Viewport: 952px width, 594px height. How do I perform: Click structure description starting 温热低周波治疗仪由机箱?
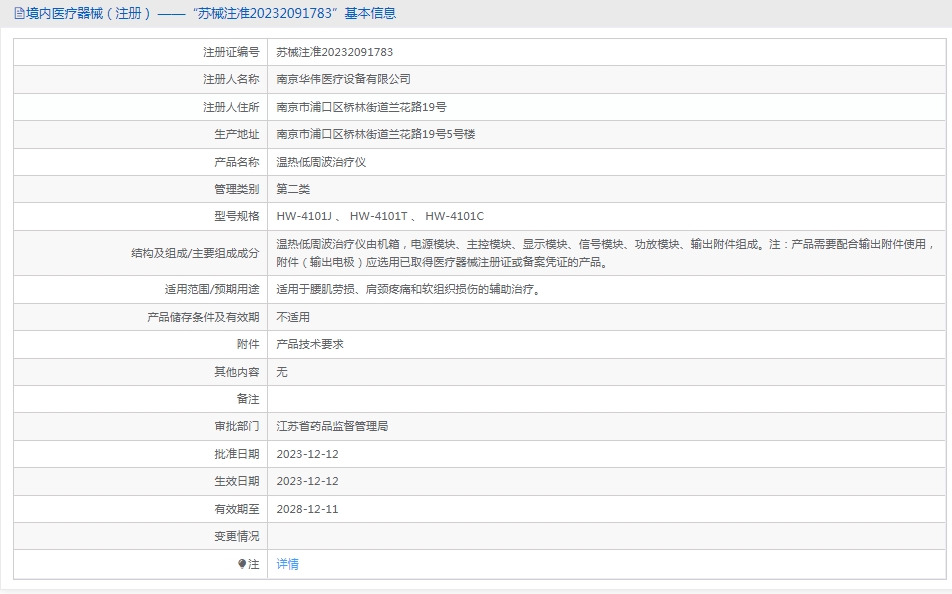pos(605,253)
